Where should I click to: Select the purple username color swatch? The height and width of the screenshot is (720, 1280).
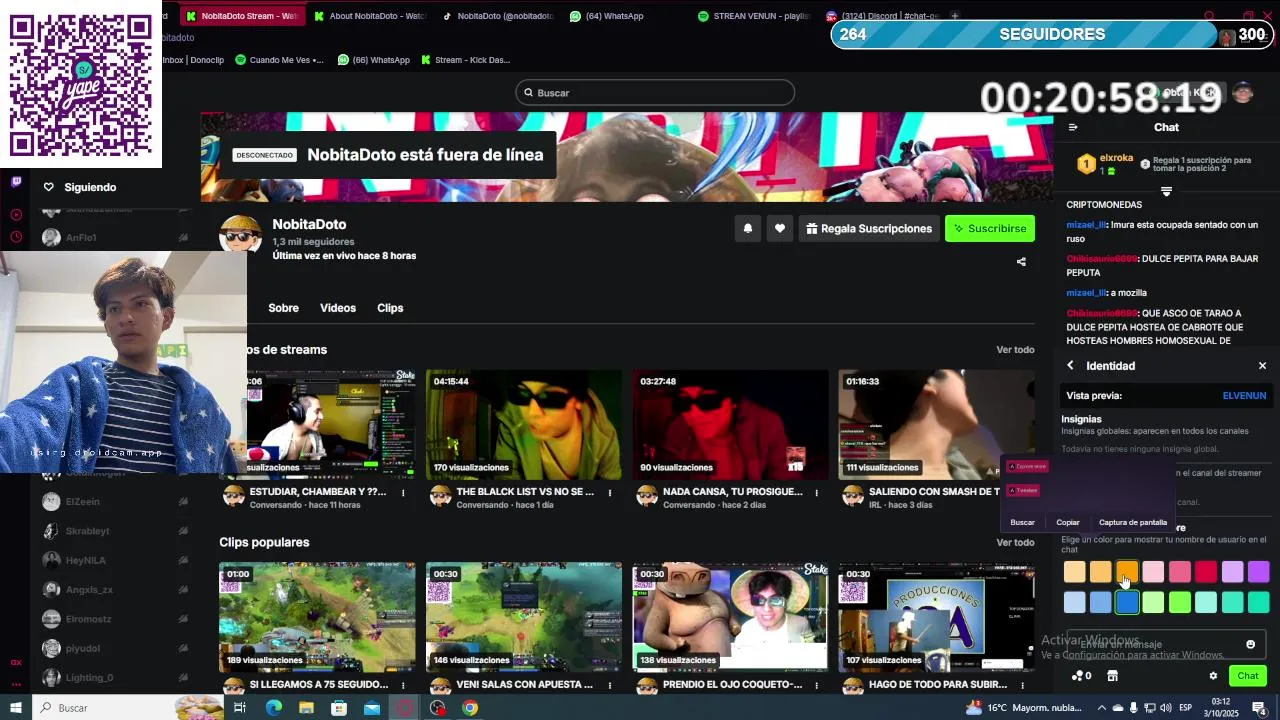click(1259, 572)
